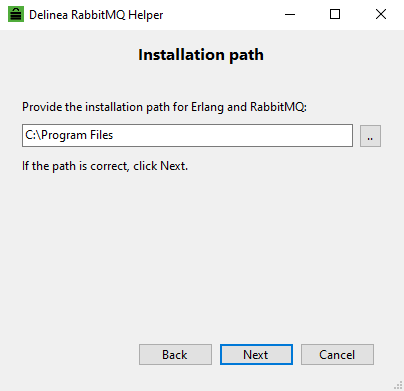
Task: Click the 'Provide the installation path' label
Action: [x=164, y=107]
